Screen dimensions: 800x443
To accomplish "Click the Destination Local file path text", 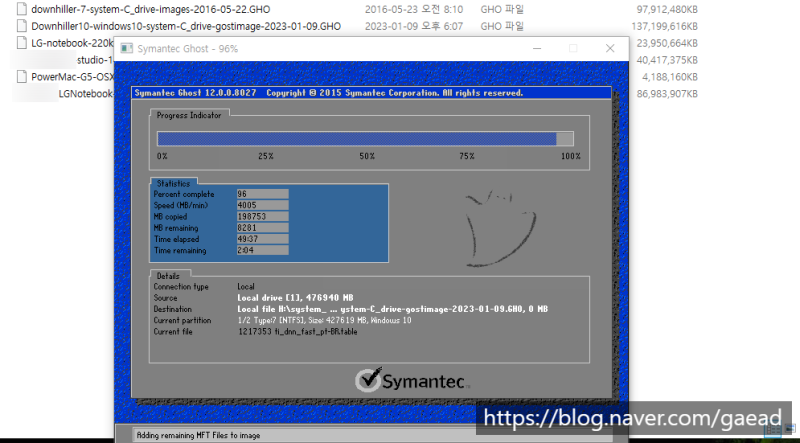I will click(x=392, y=309).
